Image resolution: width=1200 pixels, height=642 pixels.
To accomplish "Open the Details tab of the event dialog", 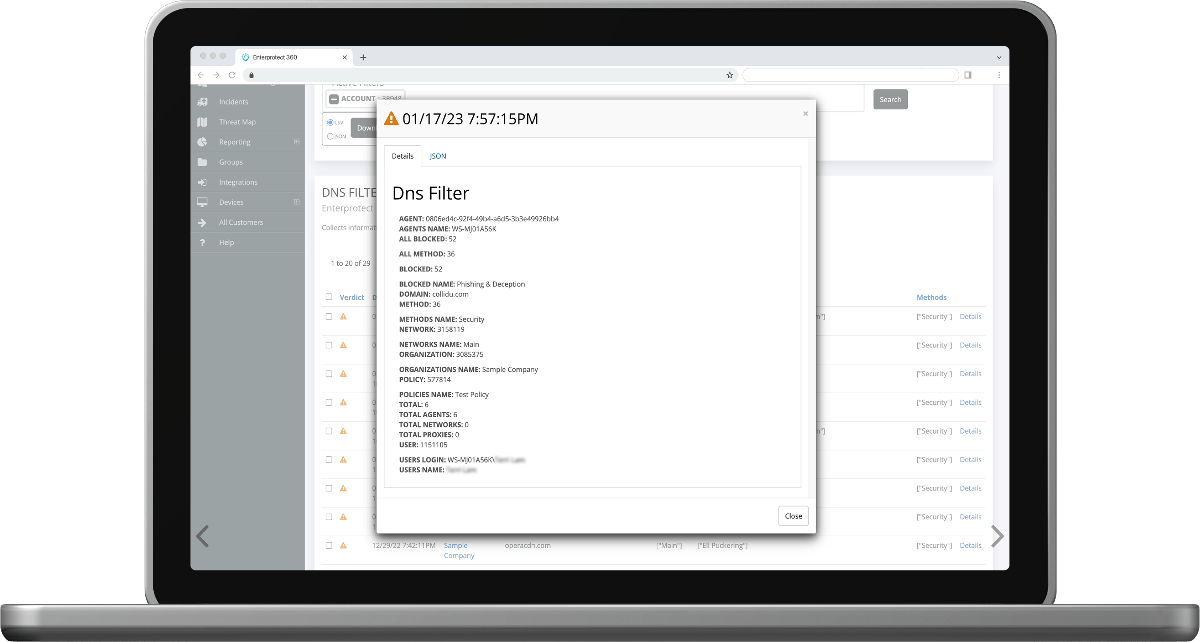I will [403, 156].
